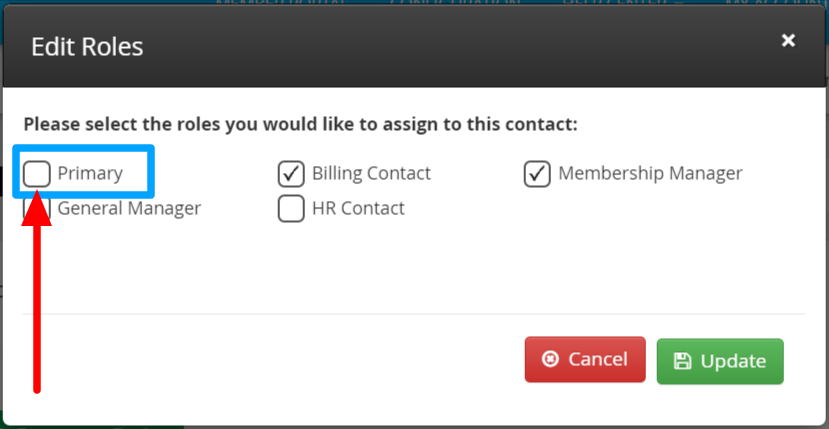Click the Edit Roles dialog title
This screenshot has height=429, width=829.
(87, 47)
